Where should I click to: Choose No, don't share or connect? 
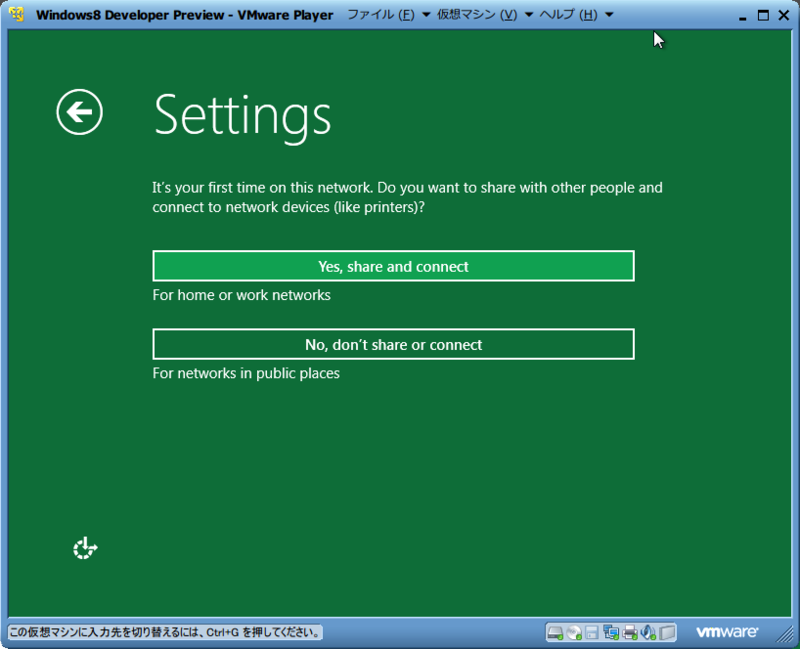point(393,344)
